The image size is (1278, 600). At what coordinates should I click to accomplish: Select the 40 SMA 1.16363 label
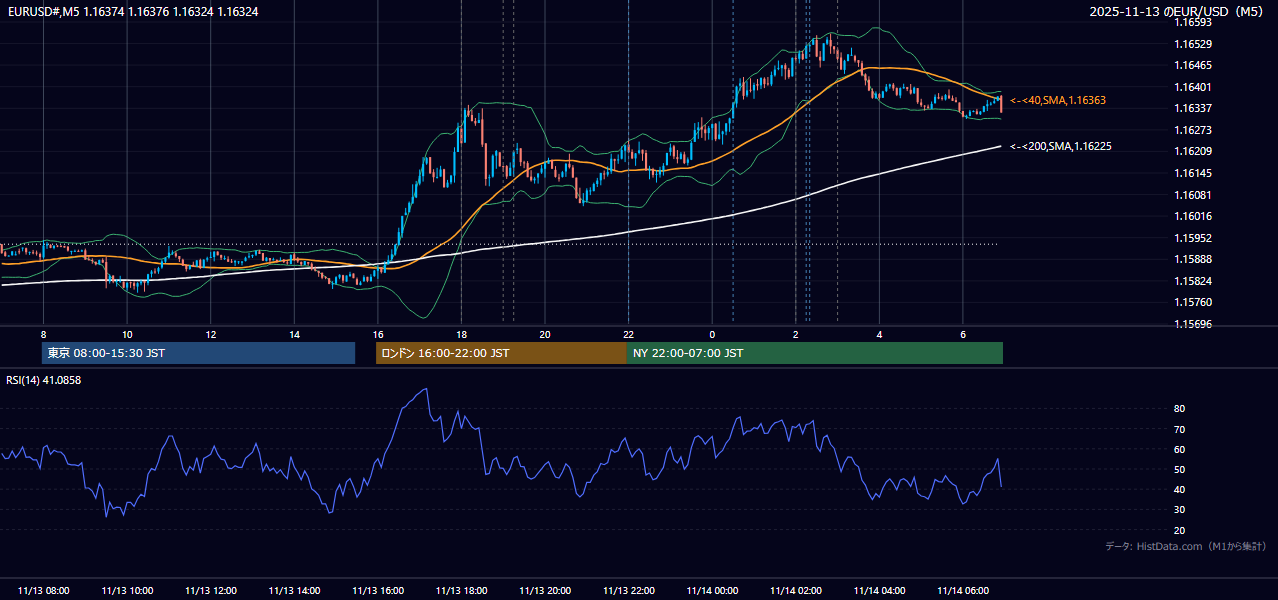coord(1058,101)
